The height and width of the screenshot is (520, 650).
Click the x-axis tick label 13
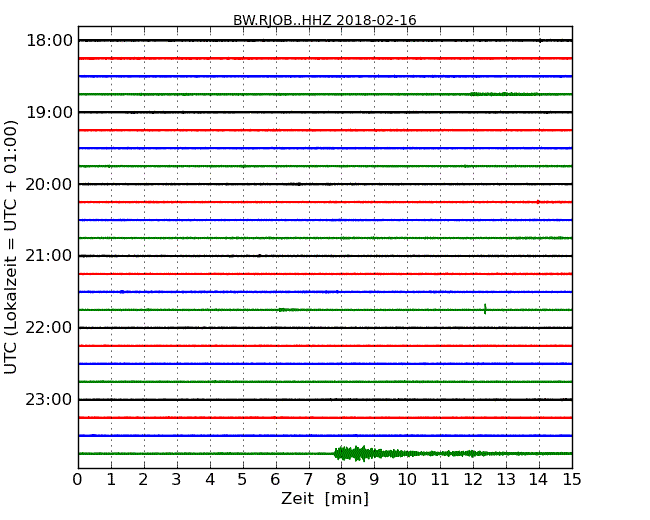506,480
